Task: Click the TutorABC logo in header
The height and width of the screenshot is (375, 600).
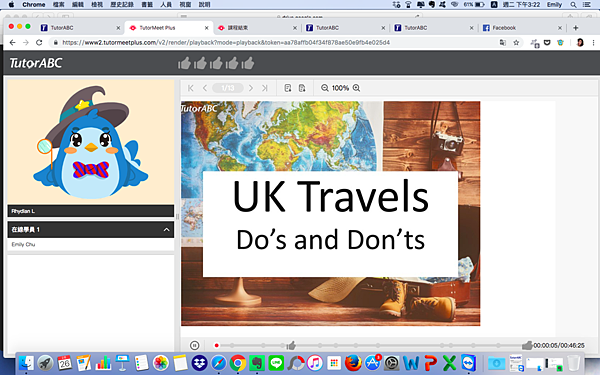Action: coord(36,63)
